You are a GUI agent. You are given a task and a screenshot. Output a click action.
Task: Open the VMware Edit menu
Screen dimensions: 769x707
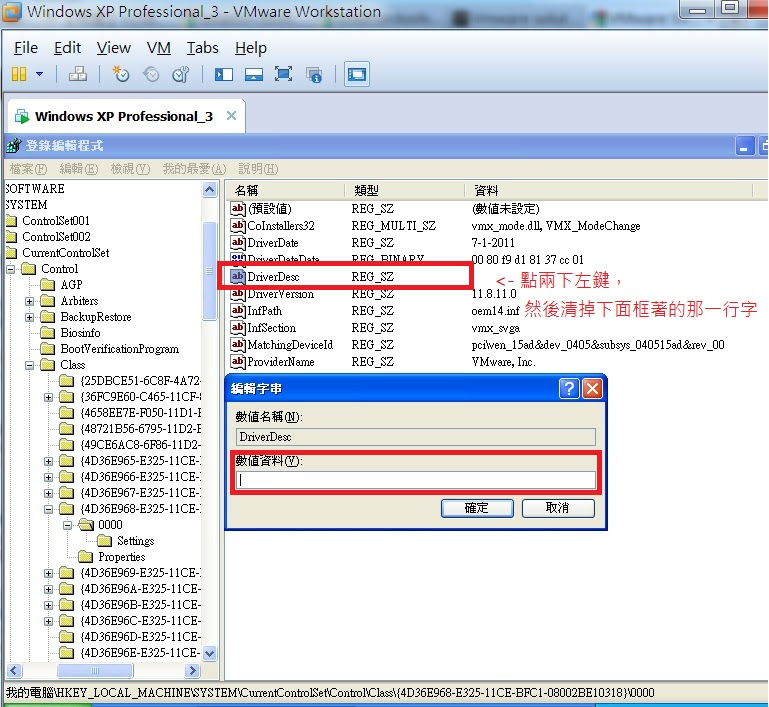[x=67, y=48]
